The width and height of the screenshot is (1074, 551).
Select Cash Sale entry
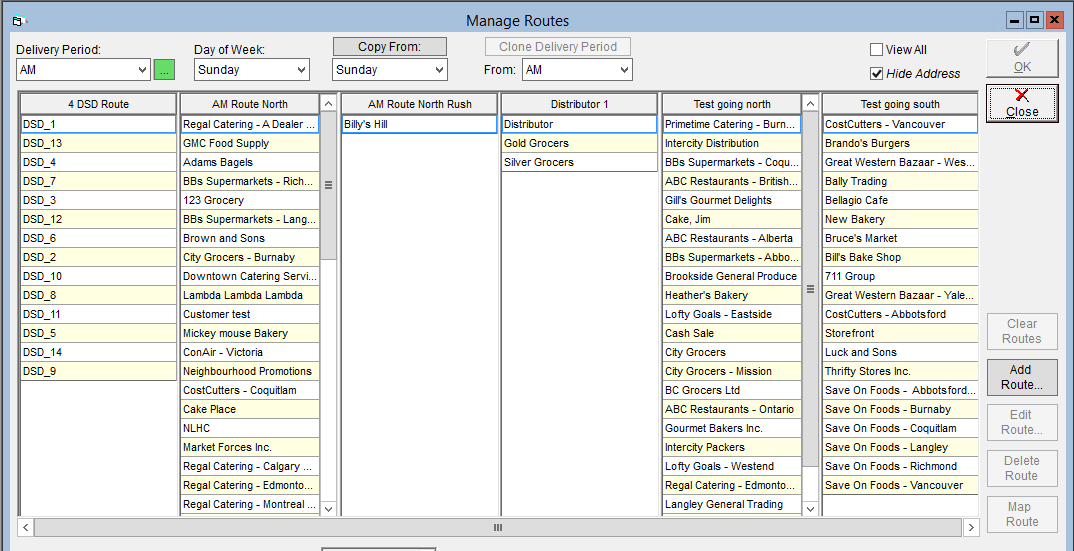(x=732, y=333)
